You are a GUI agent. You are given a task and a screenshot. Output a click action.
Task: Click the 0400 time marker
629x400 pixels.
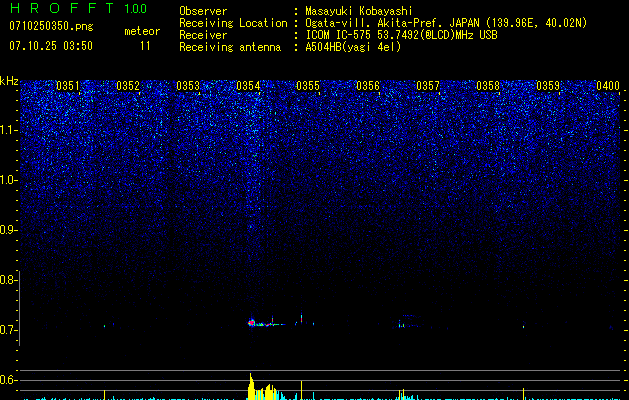608,86
